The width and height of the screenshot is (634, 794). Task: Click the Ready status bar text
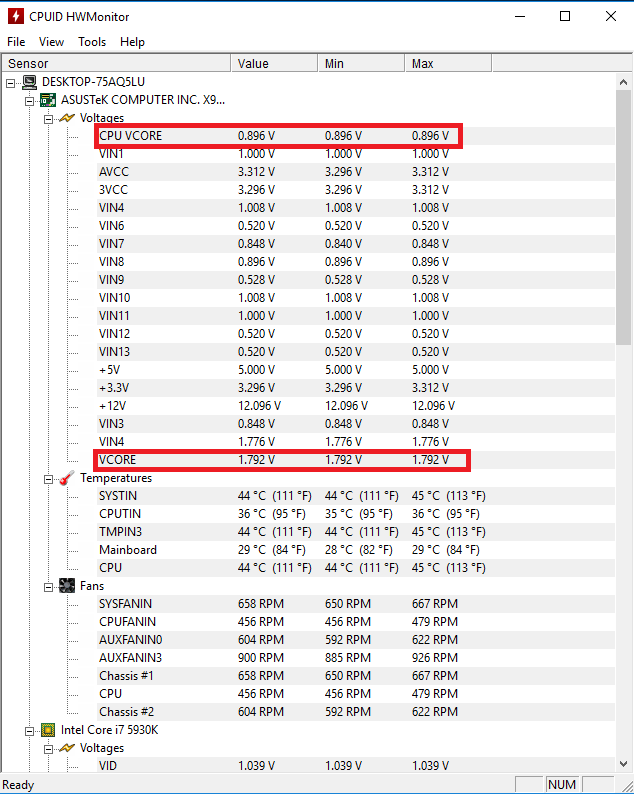click(x=18, y=785)
